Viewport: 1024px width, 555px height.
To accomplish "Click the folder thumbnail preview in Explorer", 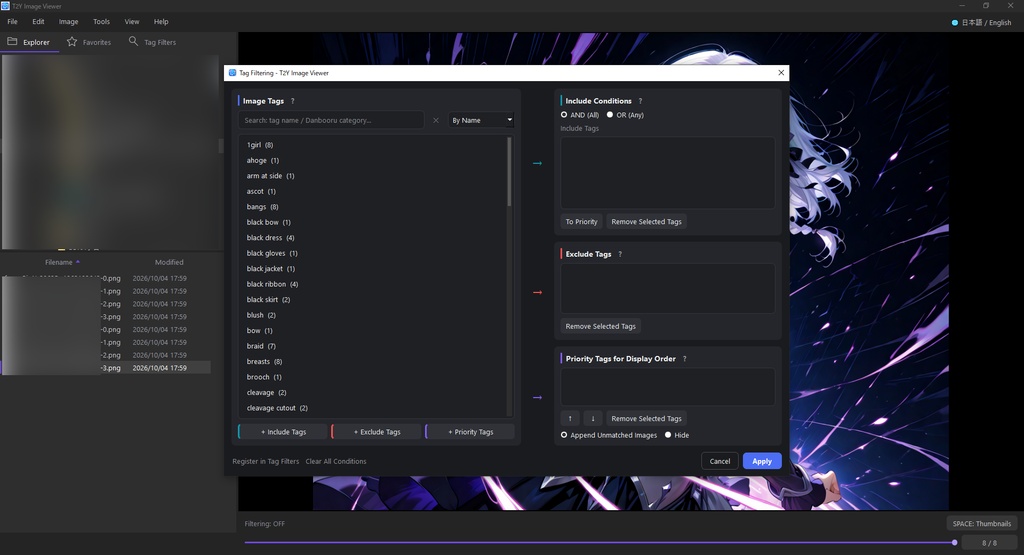I will point(110,151).
